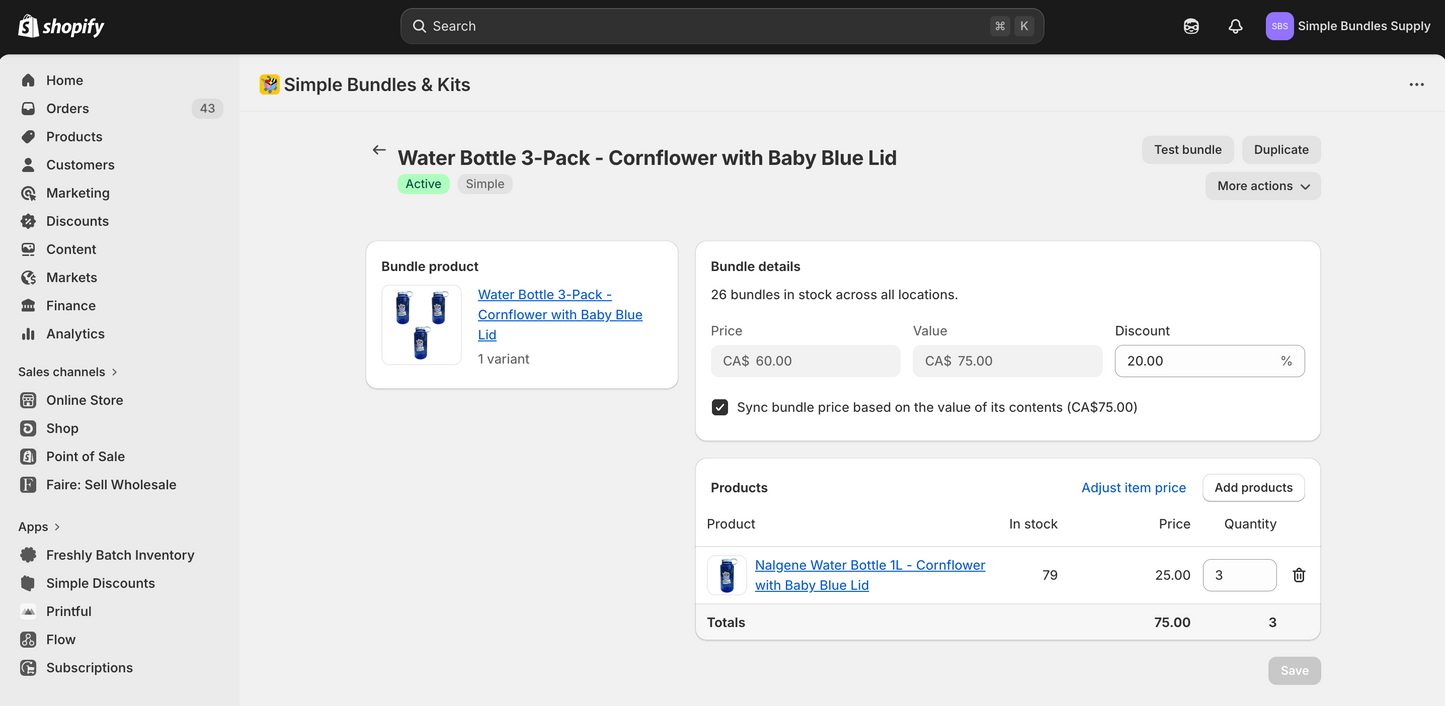The width and height of the screenshot is (1445, 706).
Task: Click the Simple Bundles & Kits app icon
Action: tap(269, 85)
